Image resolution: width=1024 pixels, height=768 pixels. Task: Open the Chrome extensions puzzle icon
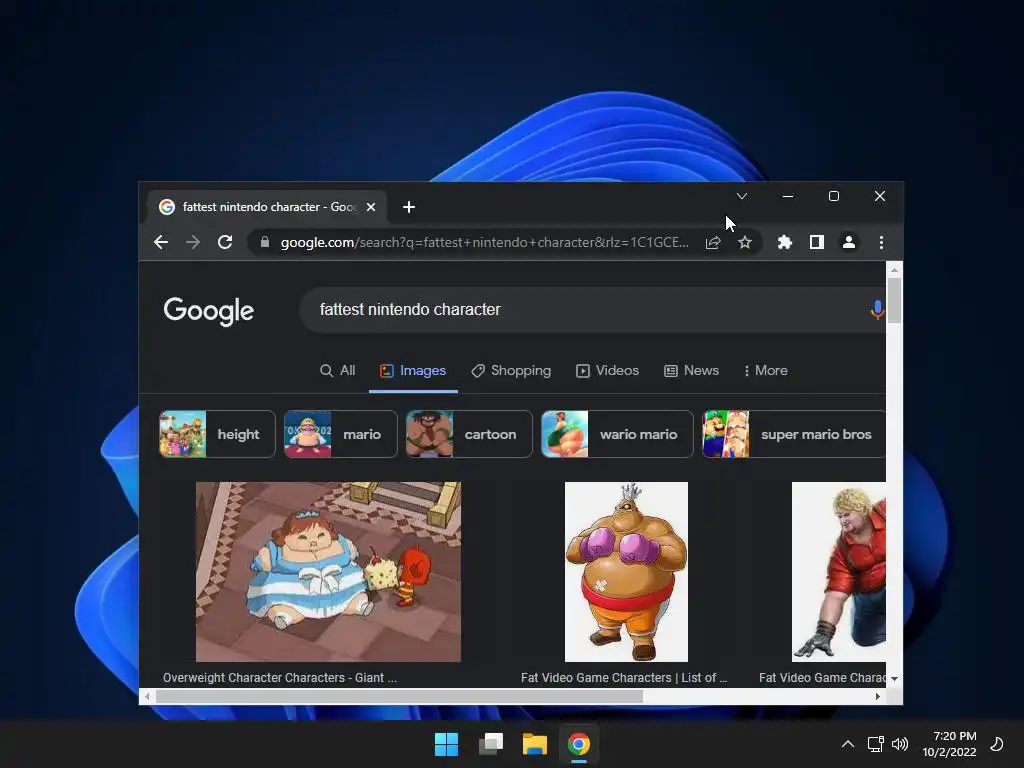click(x=784, y=242)
